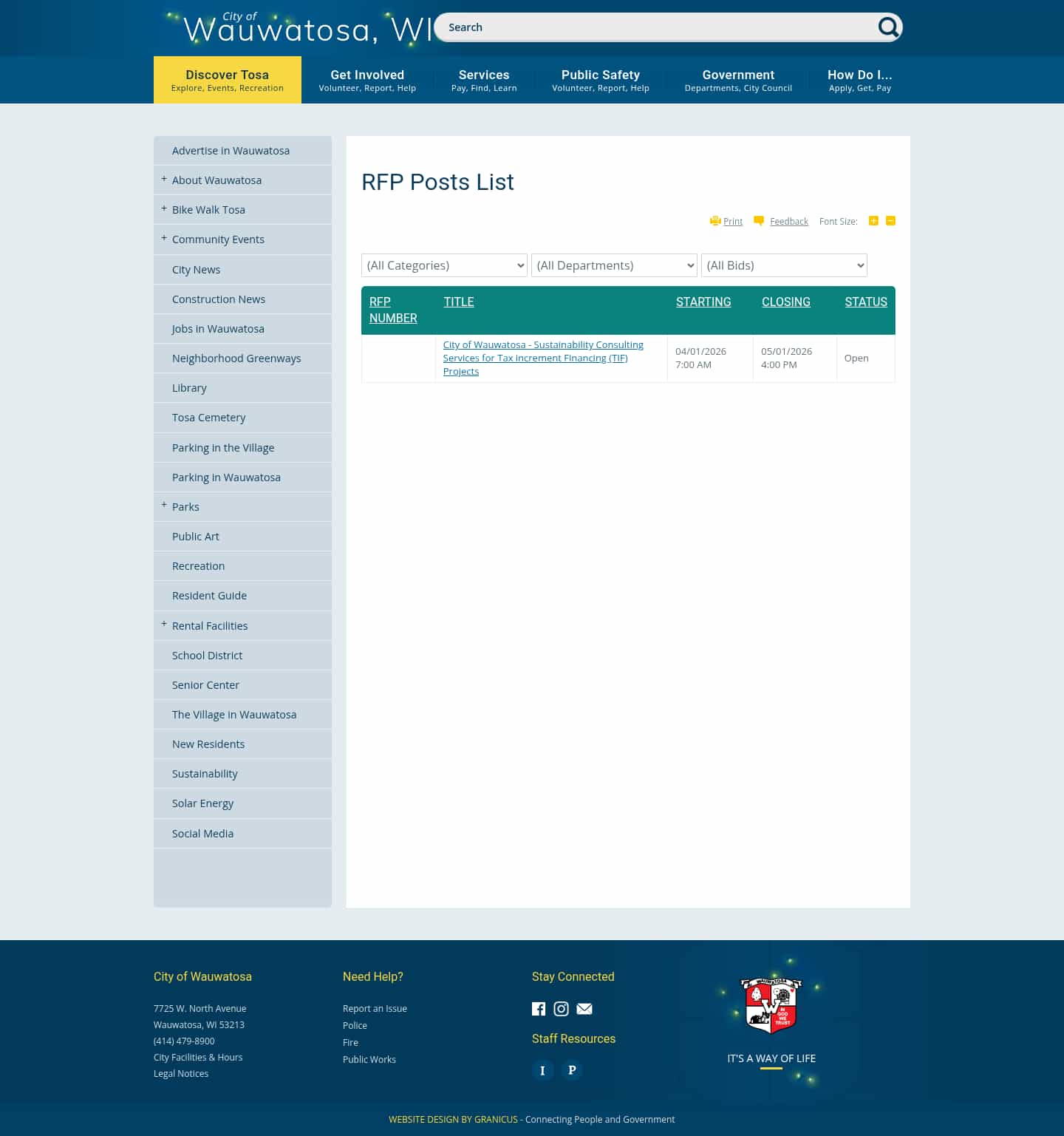Expand the About Wauwatosa section
Screen dimensions: 1064x1136
164,179
